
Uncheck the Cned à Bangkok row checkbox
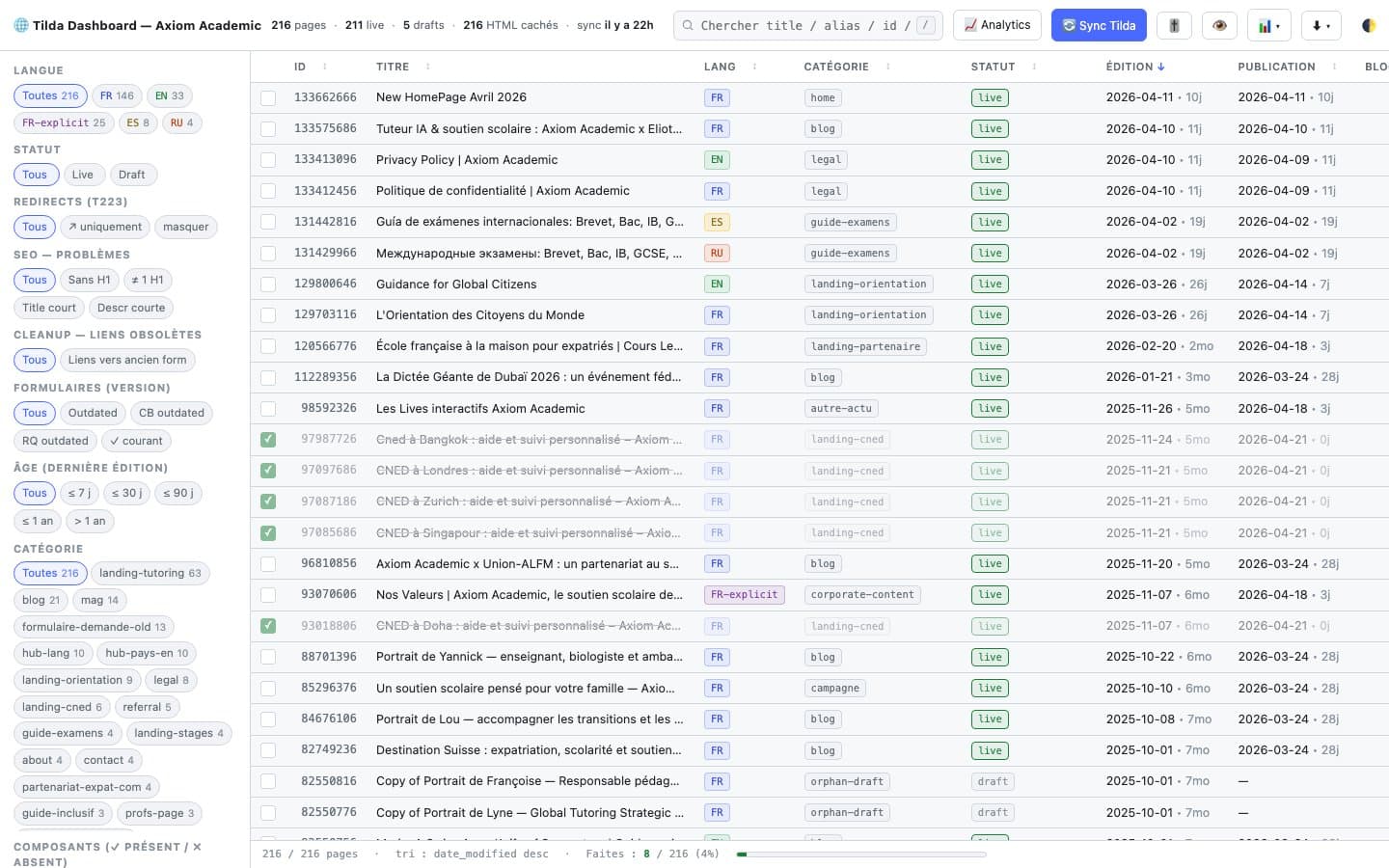(268, 439)
